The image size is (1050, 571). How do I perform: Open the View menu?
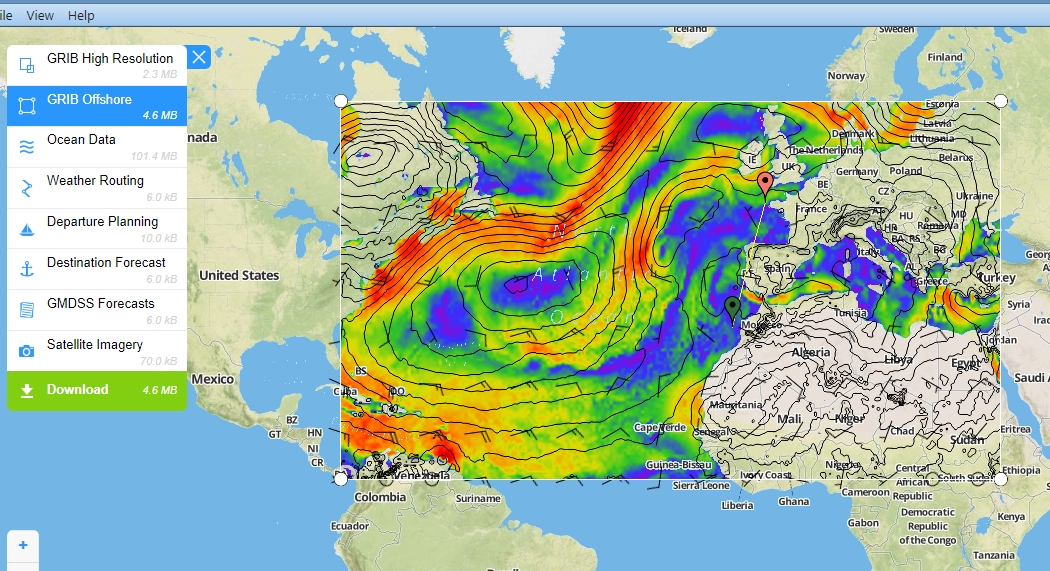(40, 15)
